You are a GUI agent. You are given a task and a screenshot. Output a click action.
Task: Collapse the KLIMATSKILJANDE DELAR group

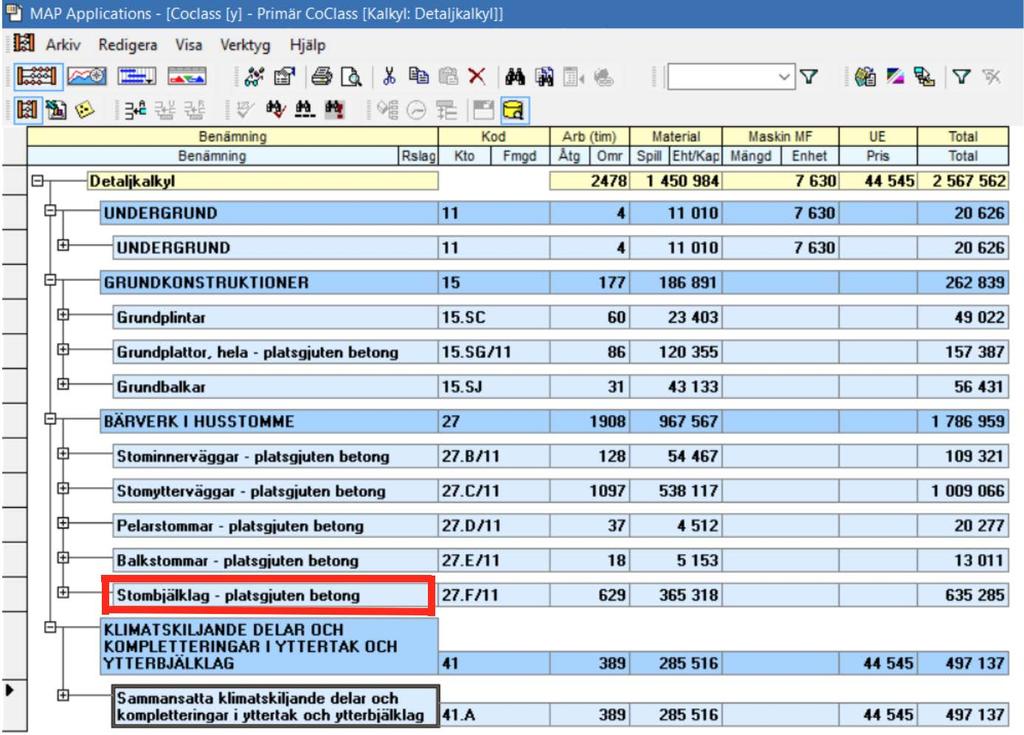click(50, 627)
